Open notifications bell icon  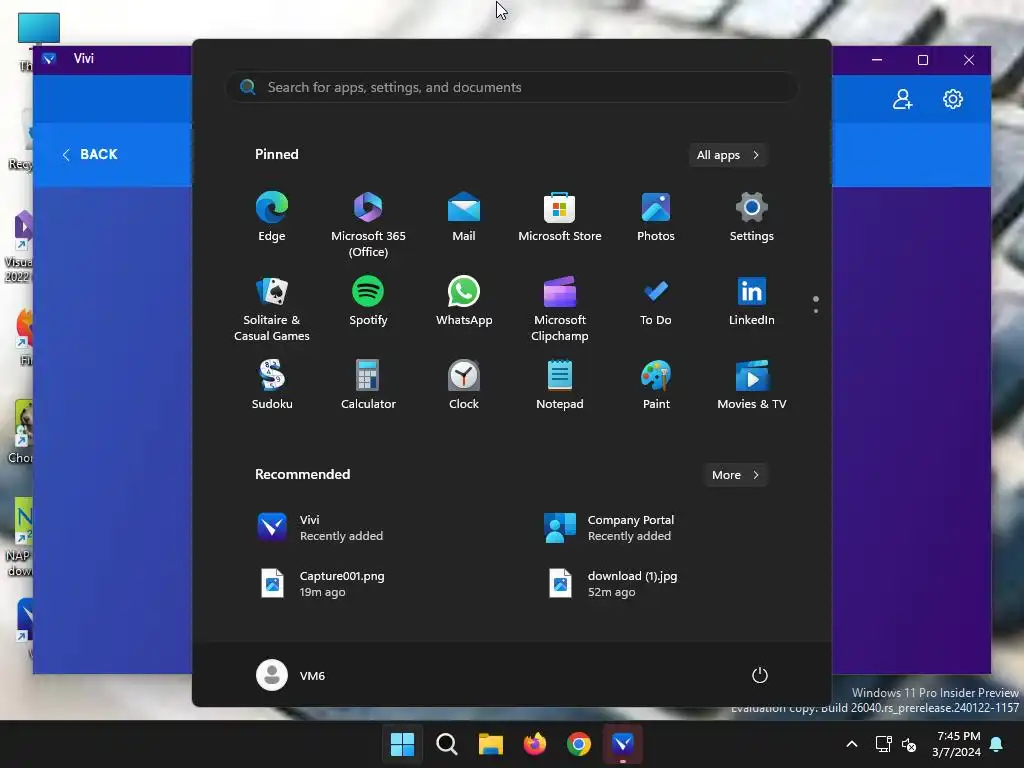tap(997, 744)
